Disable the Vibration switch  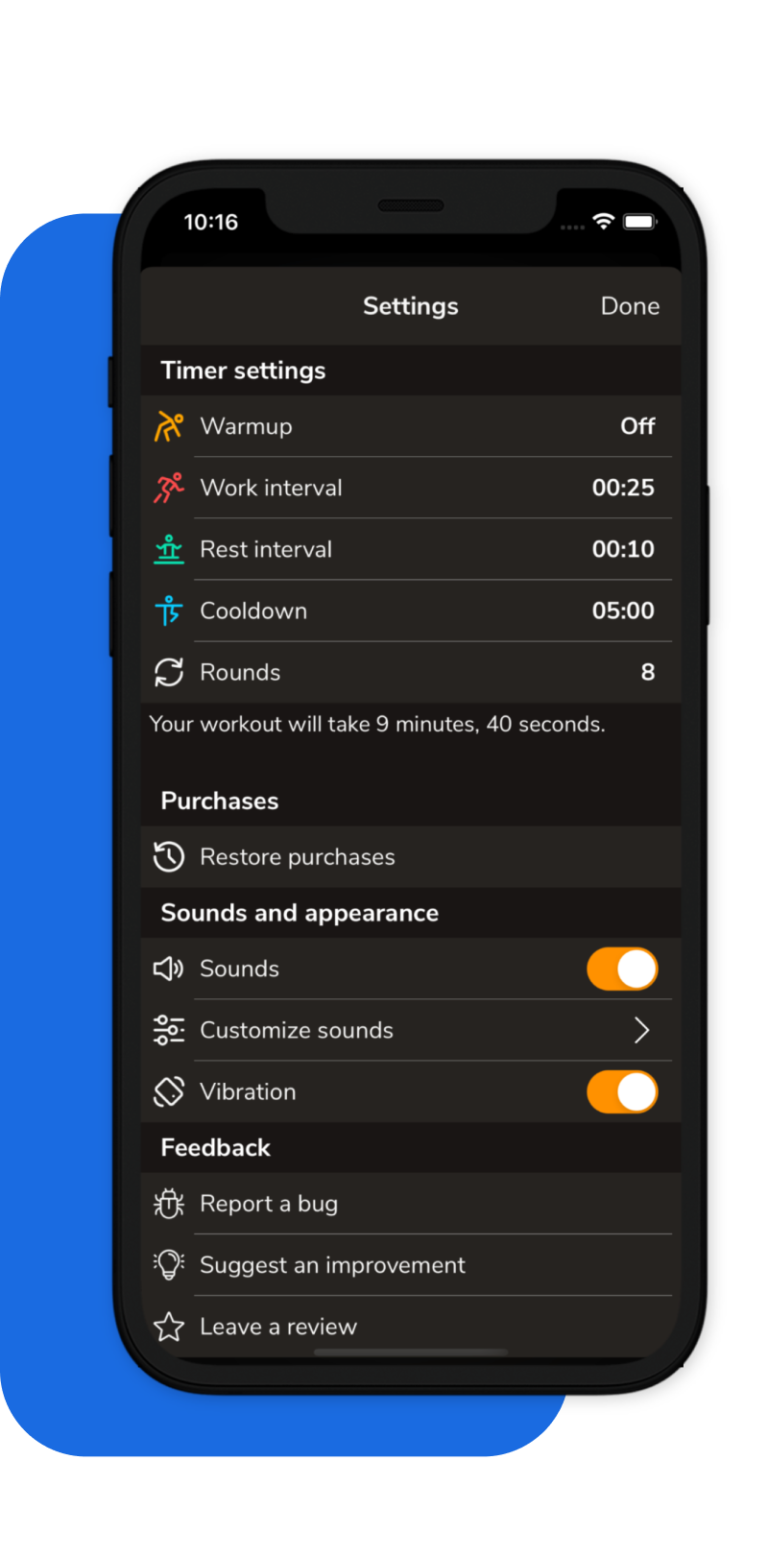pos(622,1092)
